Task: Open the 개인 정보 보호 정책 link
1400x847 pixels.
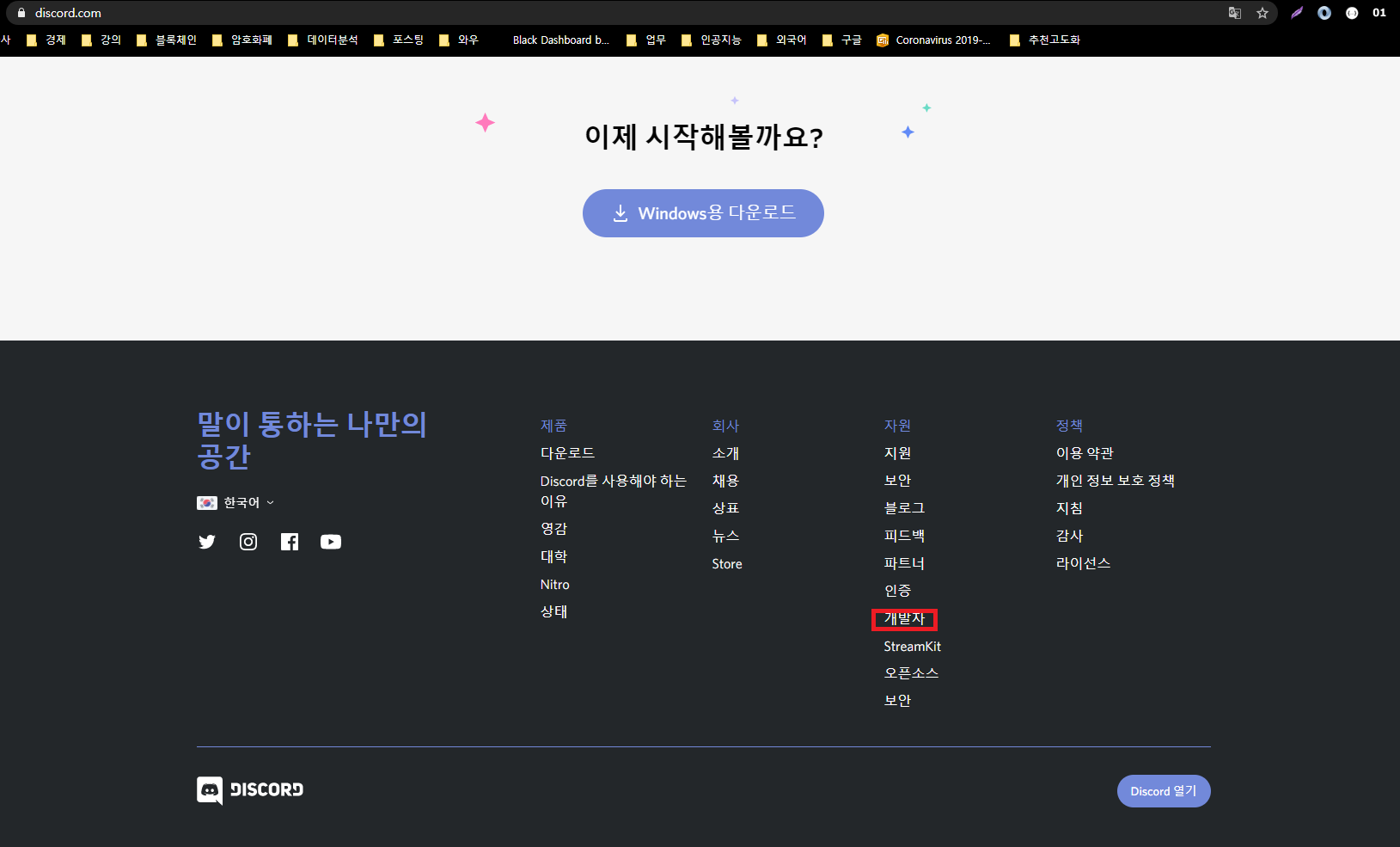Action: (x=1116, y=481)
